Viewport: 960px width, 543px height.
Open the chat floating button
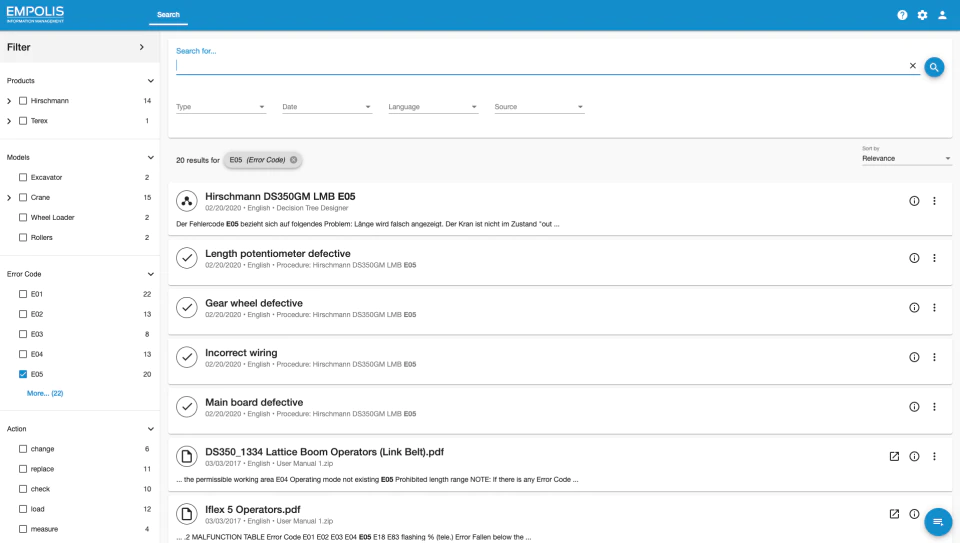coord(937,522)
